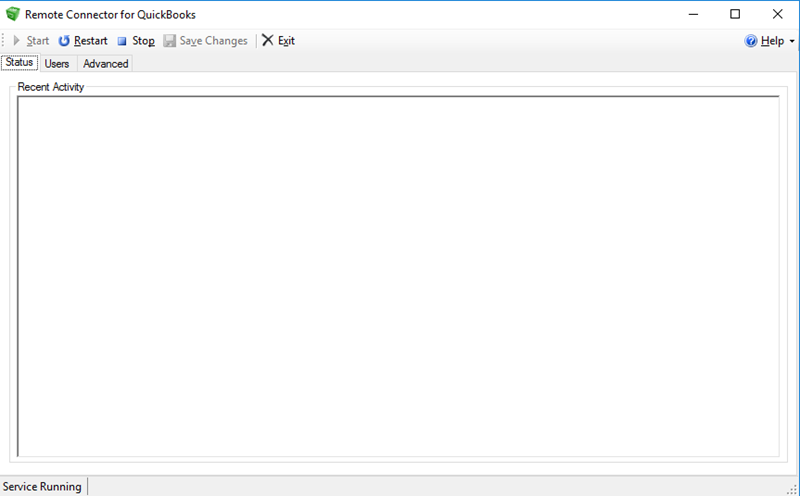Expand the Help dropdown arrow
This screenshot has height=496, width=800.
coord(792,41)
